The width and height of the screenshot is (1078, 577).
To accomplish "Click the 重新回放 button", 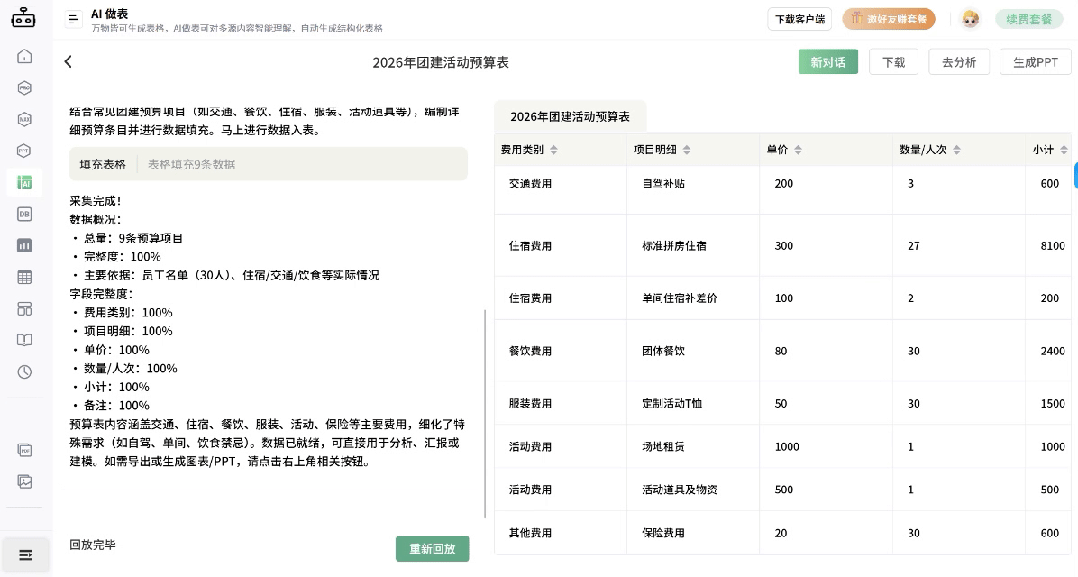I will pos(432,549).
